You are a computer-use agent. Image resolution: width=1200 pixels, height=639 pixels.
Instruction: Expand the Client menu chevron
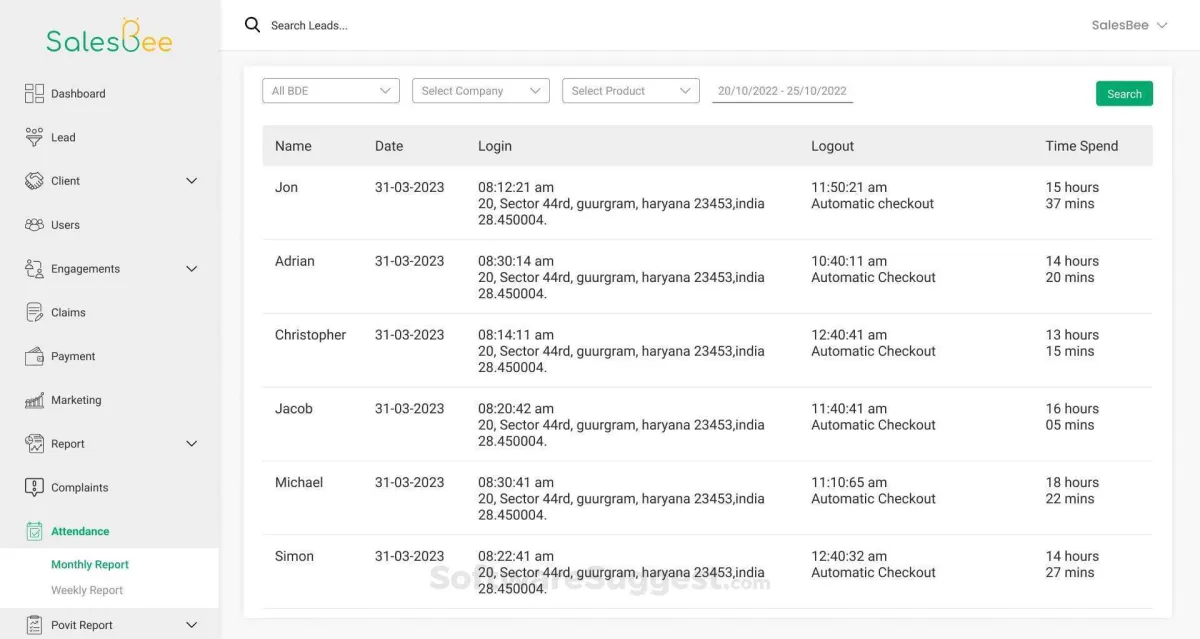[x=192, y=181]
